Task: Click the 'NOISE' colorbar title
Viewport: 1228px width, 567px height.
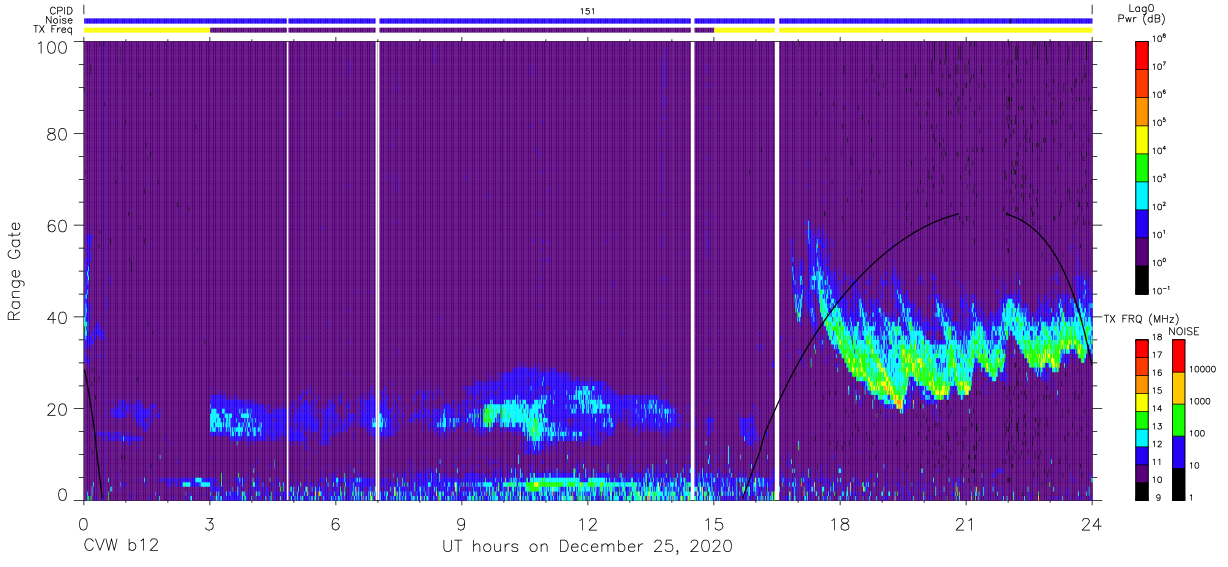Action: pos(1182,331)
